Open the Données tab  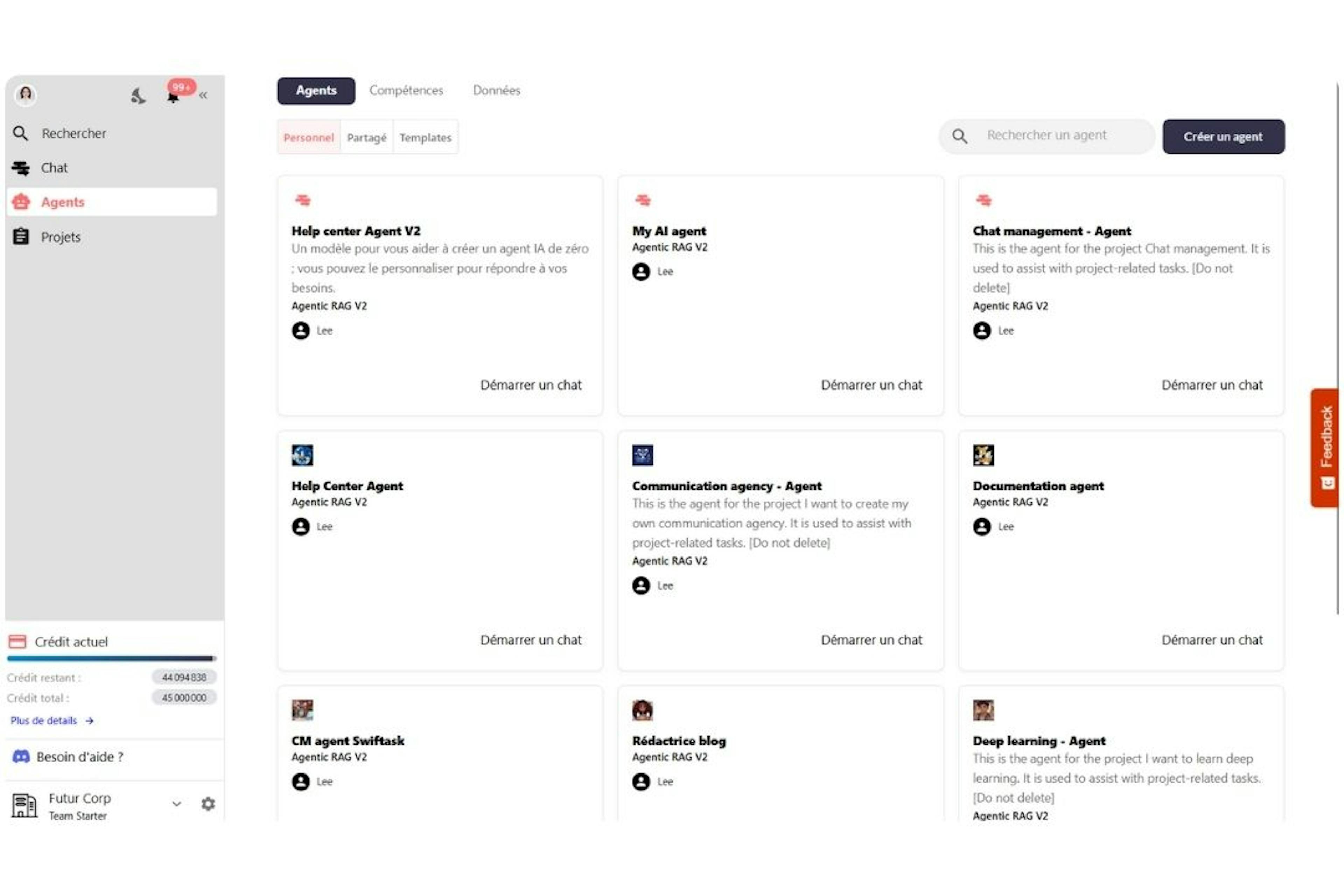pos(497,90)
